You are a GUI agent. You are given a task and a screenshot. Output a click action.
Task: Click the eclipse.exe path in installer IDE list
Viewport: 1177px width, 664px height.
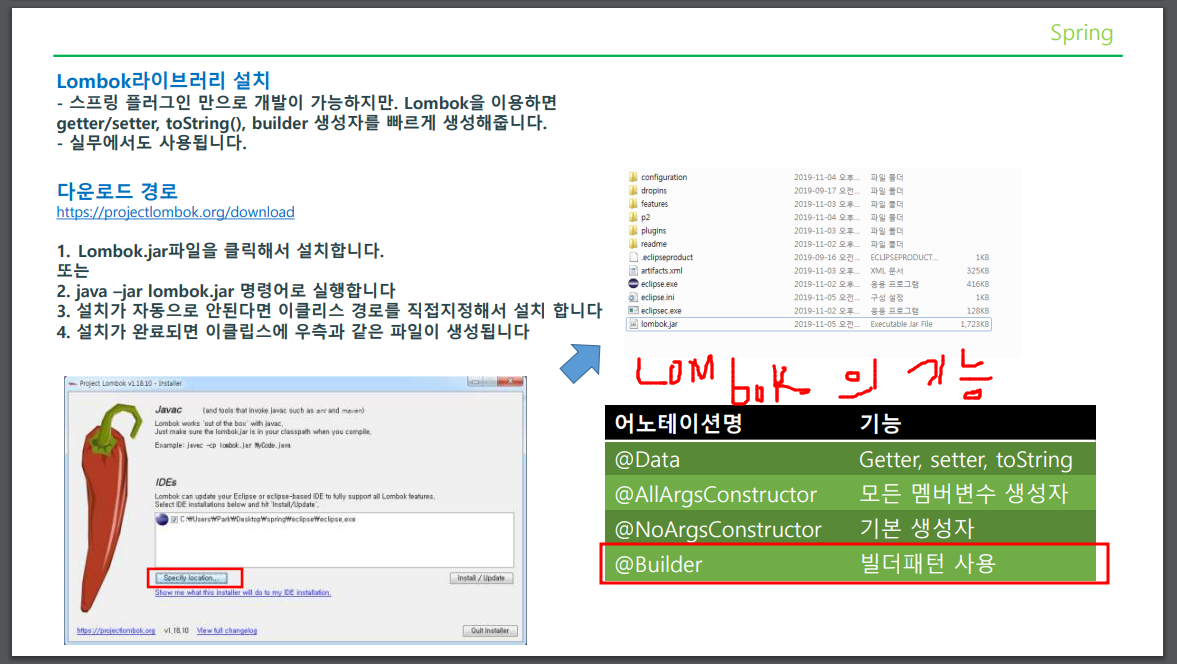267,519
